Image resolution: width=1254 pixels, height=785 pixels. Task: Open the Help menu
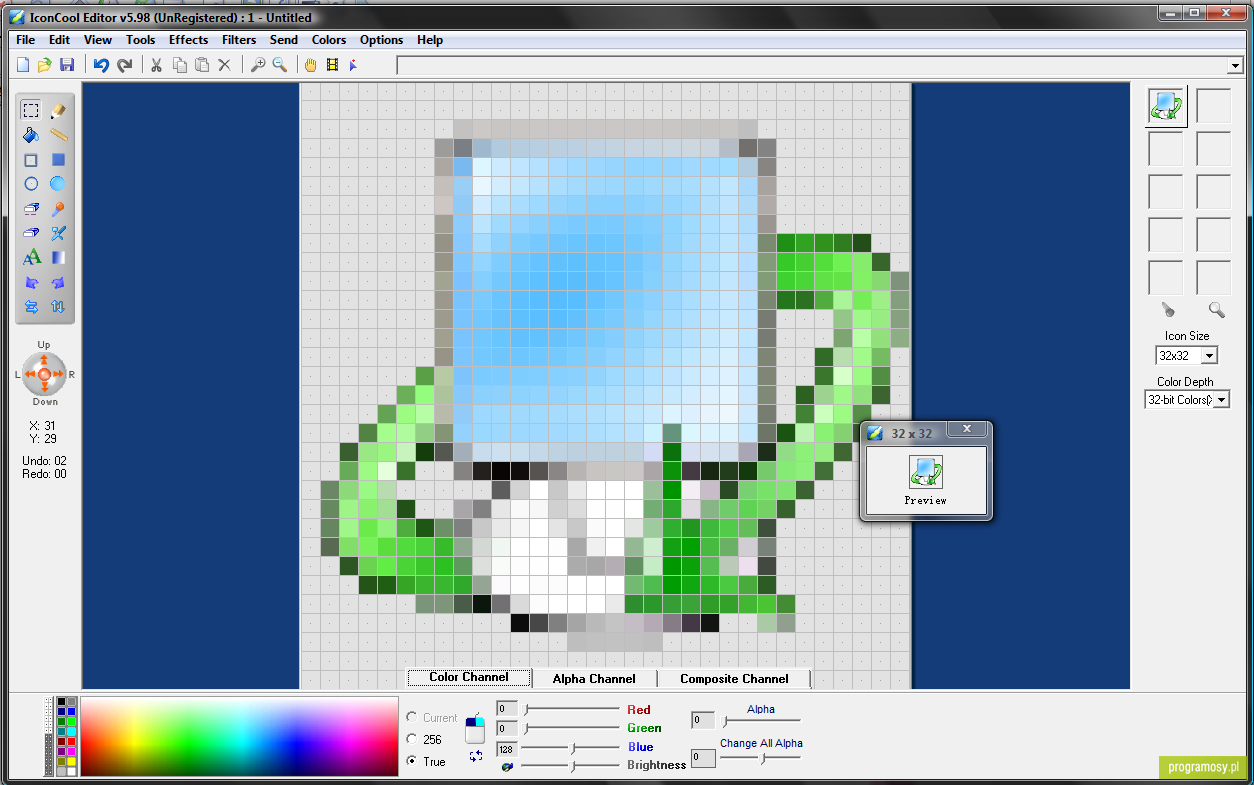point(430,40)
